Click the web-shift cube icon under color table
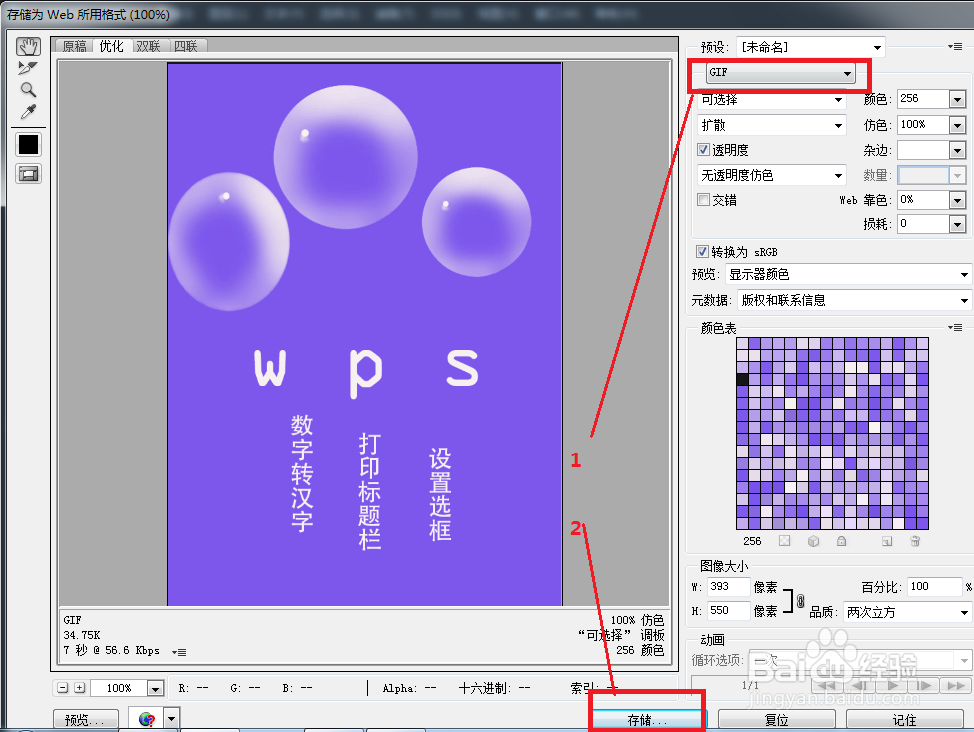The width and height of the screenshot is (974, 732). pyautogui.click(x=813, y=541)
